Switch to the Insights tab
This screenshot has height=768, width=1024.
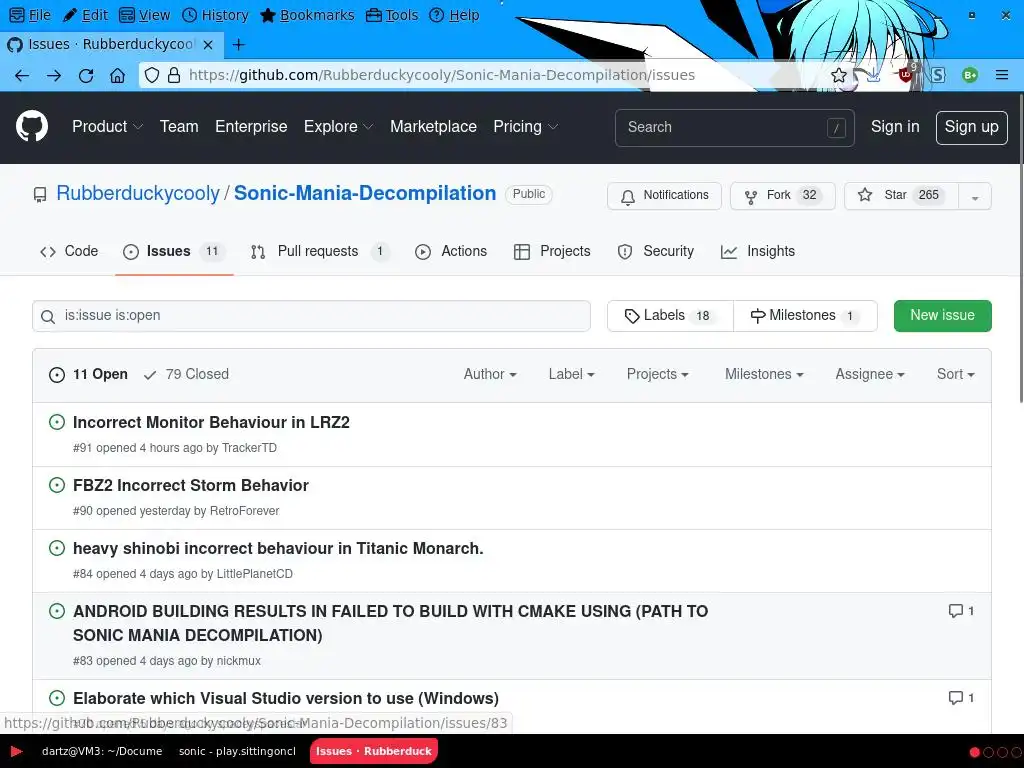pyautogui.click(x=758, y=251)
